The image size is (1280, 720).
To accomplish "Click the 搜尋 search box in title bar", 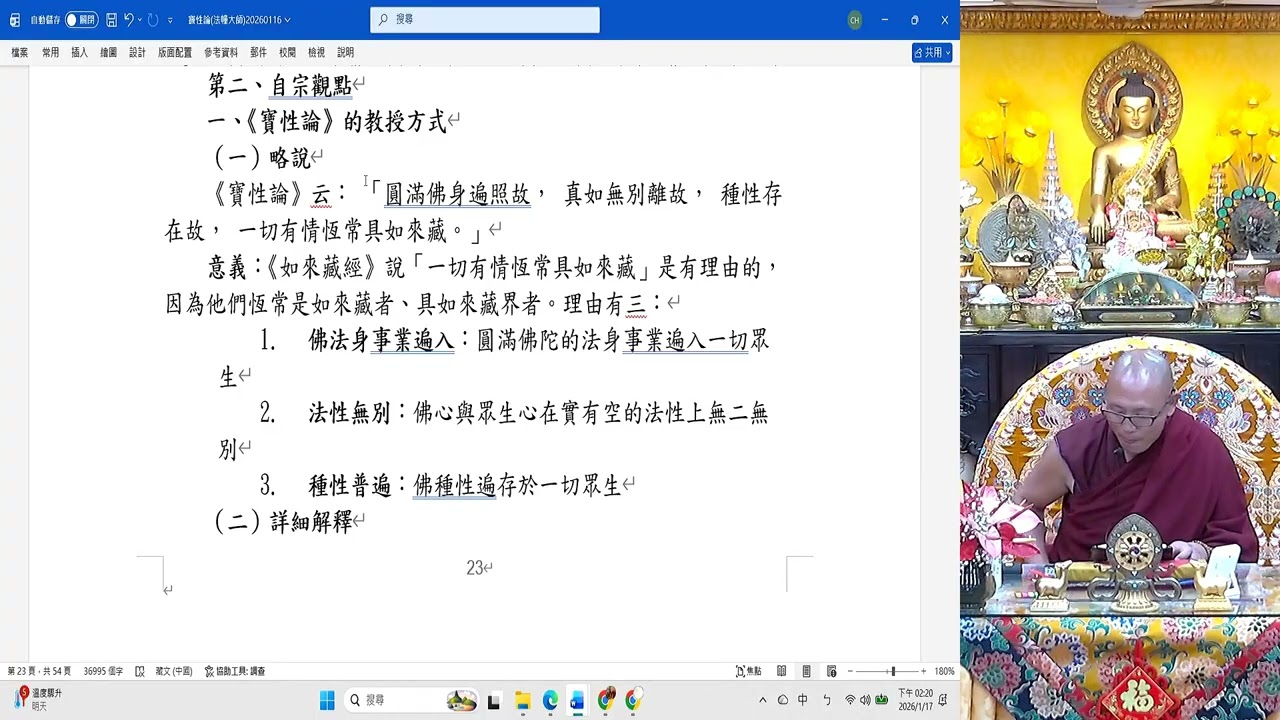I will pos(485,19).
